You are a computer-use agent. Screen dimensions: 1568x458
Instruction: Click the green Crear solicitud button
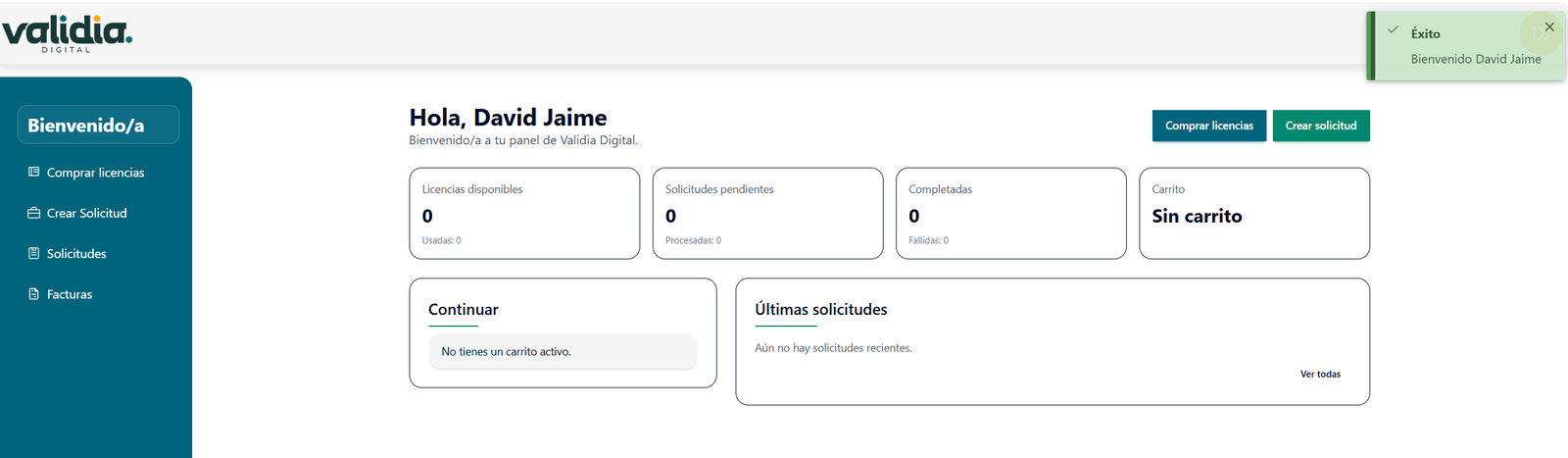[1321, 126]
